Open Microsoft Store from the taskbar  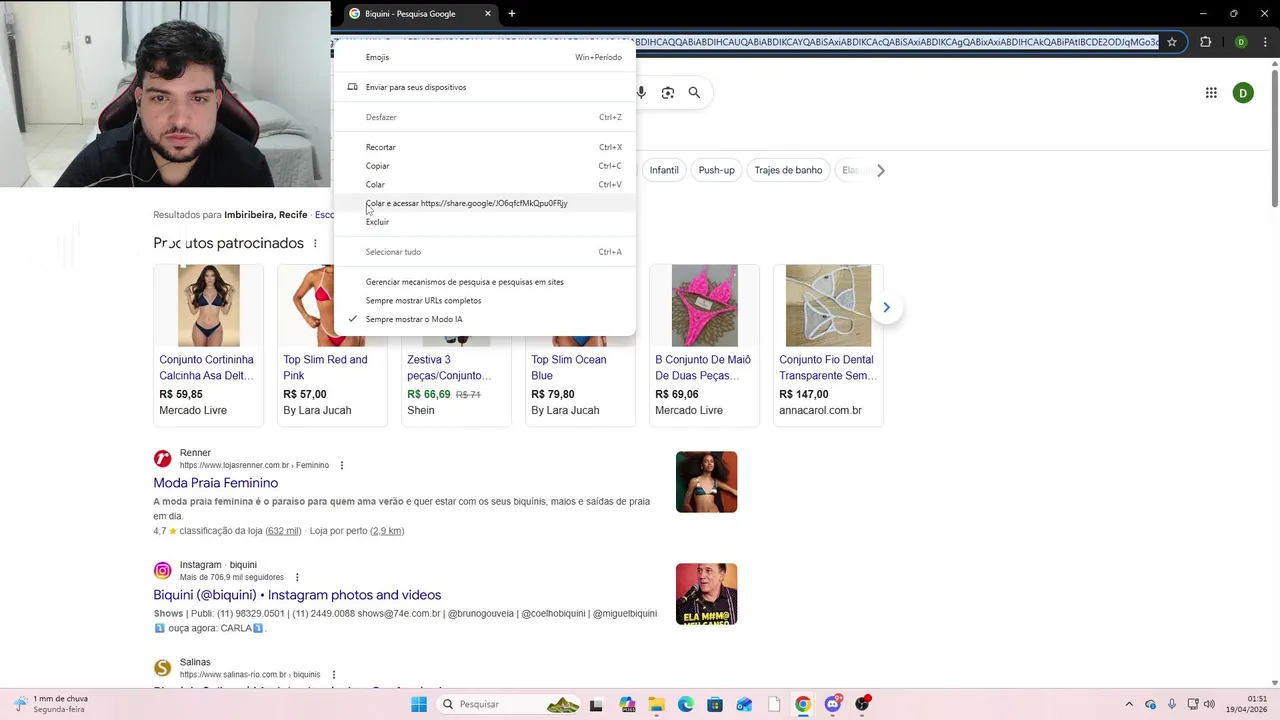click(x=715, y=704)
